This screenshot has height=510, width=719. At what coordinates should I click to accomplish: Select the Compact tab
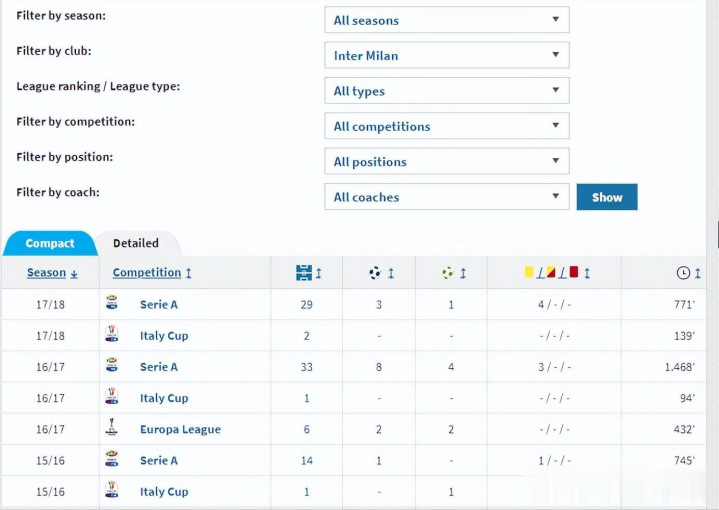[50, 243]
